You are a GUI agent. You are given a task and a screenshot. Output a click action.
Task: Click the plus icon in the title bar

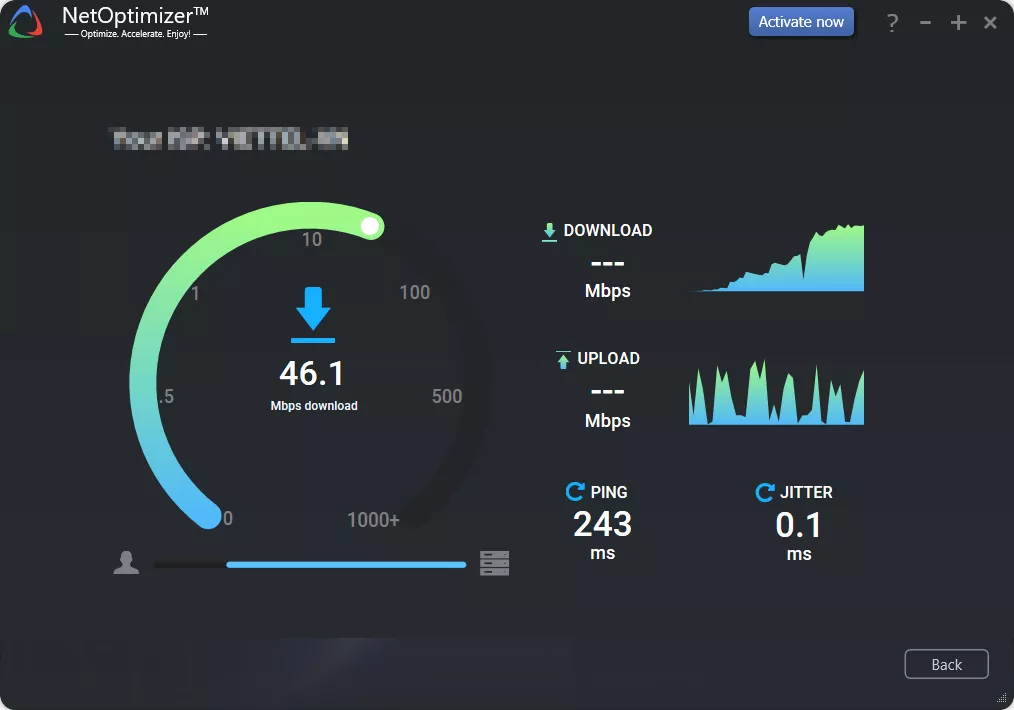[x=957, y=22]
